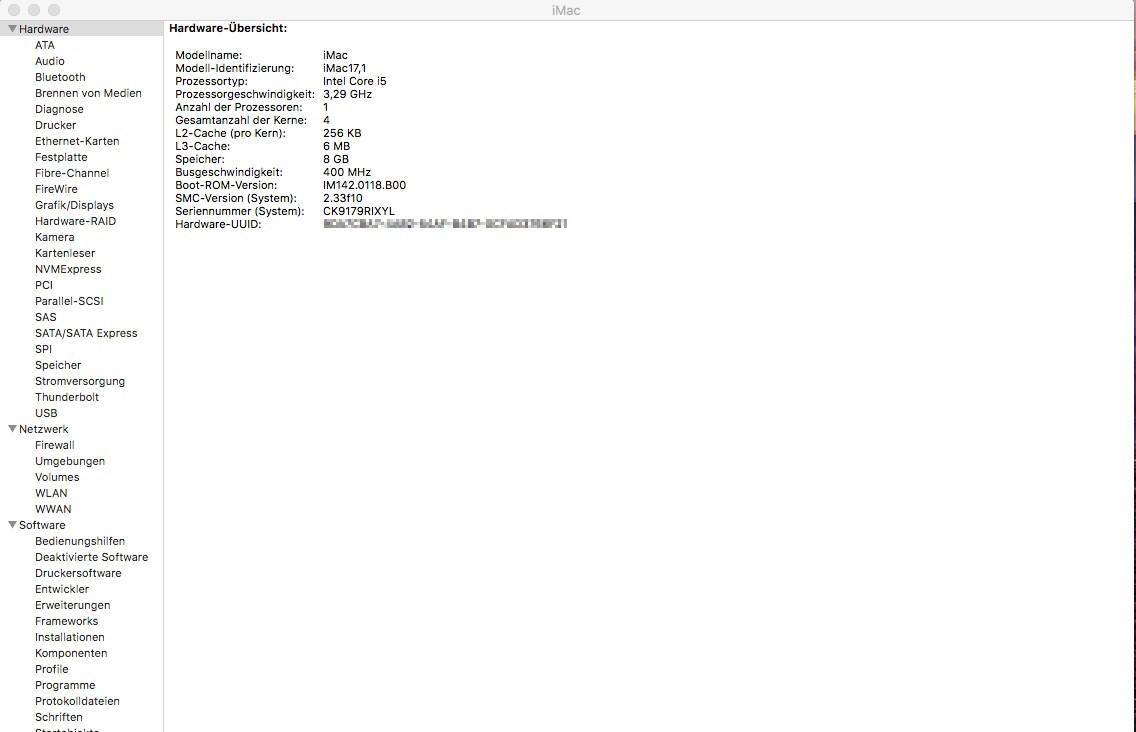Collapse the Netzwerk section triangle
Image resolution: width=1136 pixels, height=732 pixels.
(x=12, y=429)
